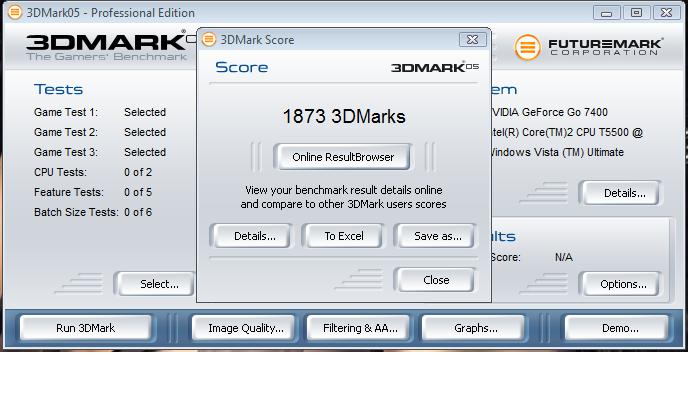Click the 'Game Test 3:' label

tap(66, 152)
